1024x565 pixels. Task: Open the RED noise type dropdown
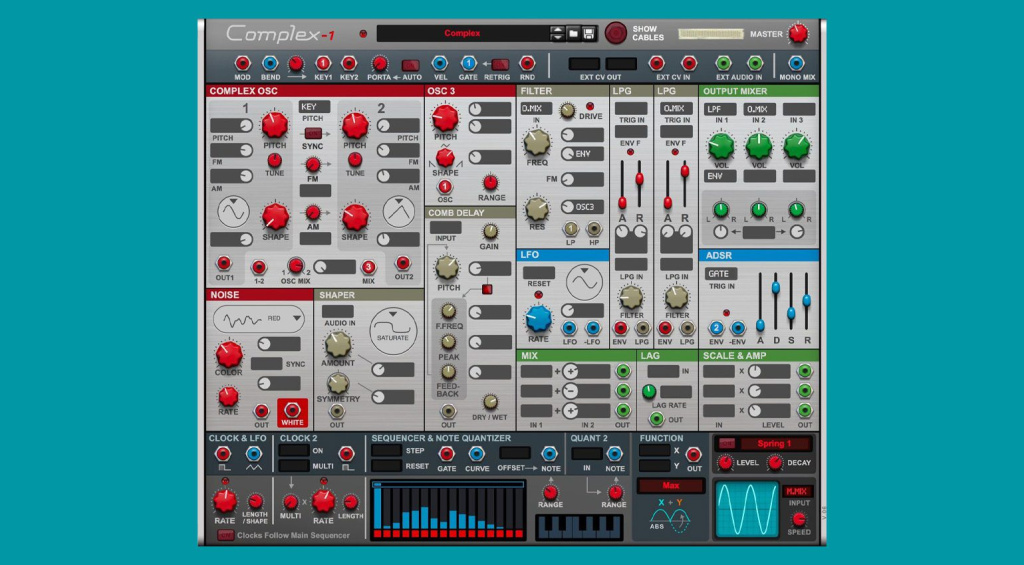pos(259,319)
